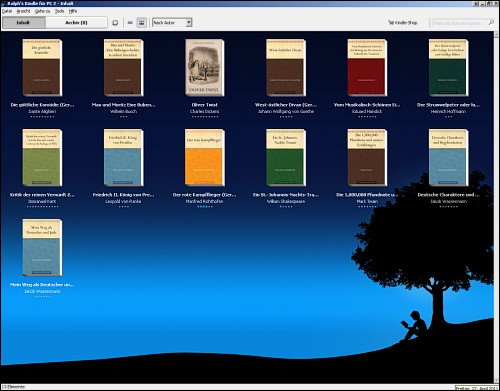Viewport: 500px width, 391px height.
Task: Click author name Johann Wolfgang von Goethe
Action: pos(286,111)
